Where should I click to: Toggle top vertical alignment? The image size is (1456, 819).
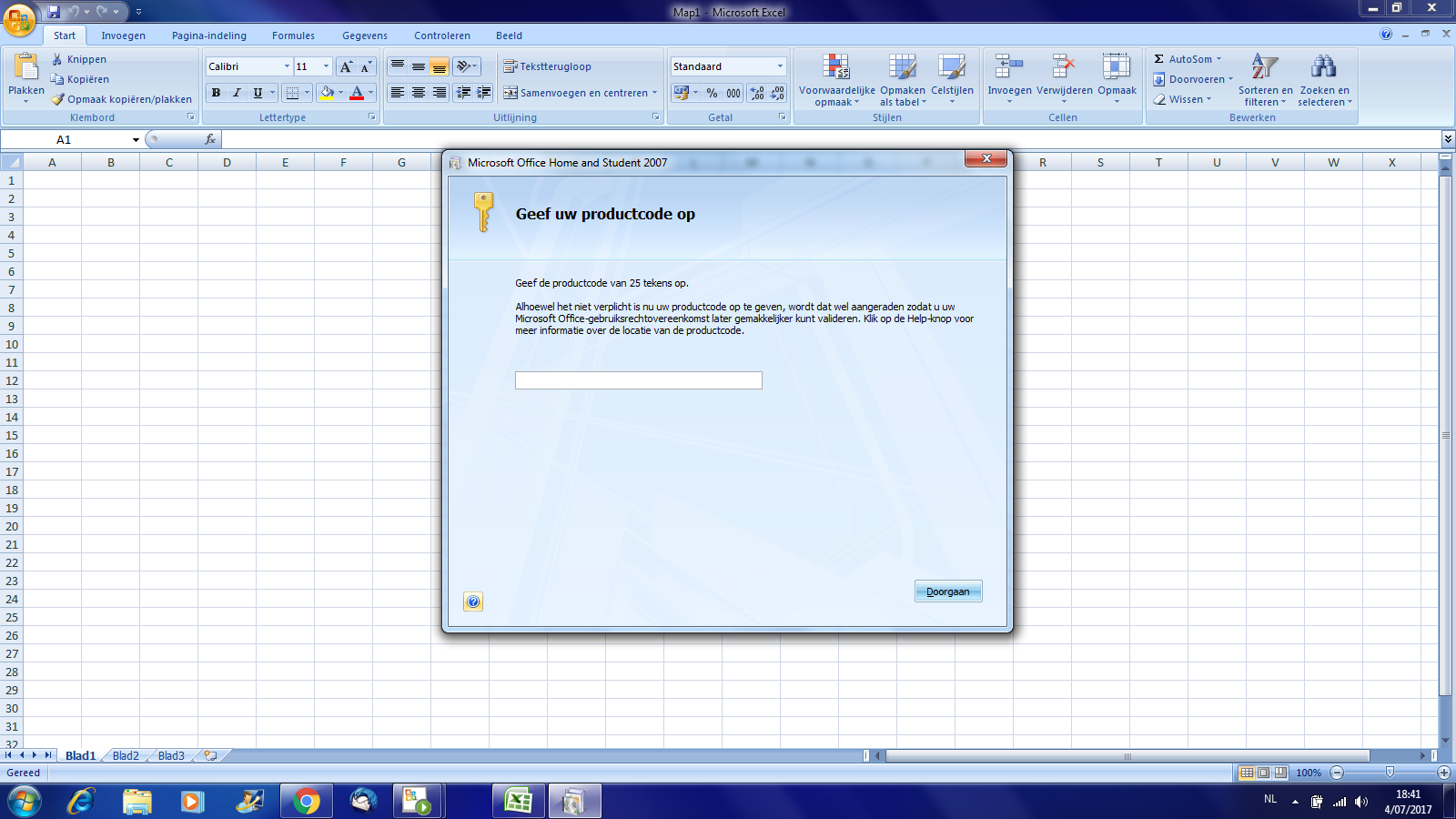[397, 66]
